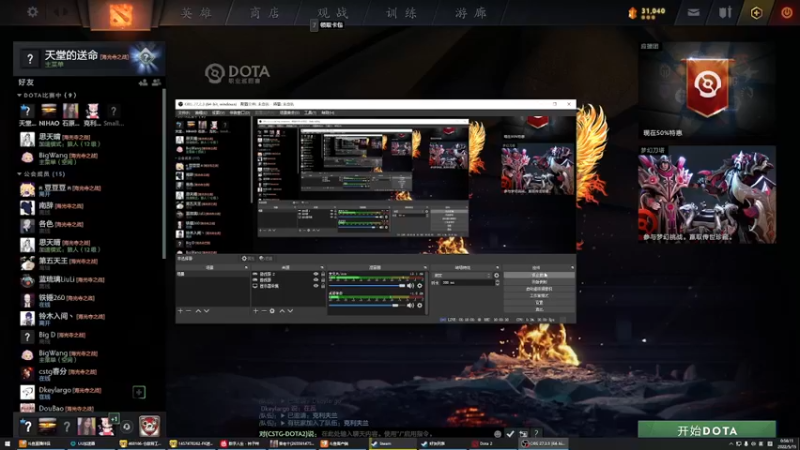Open OBS scene transition type dropdown
Image resolution: width=800 pixels, height=450 pixels.
click(462, 276)
